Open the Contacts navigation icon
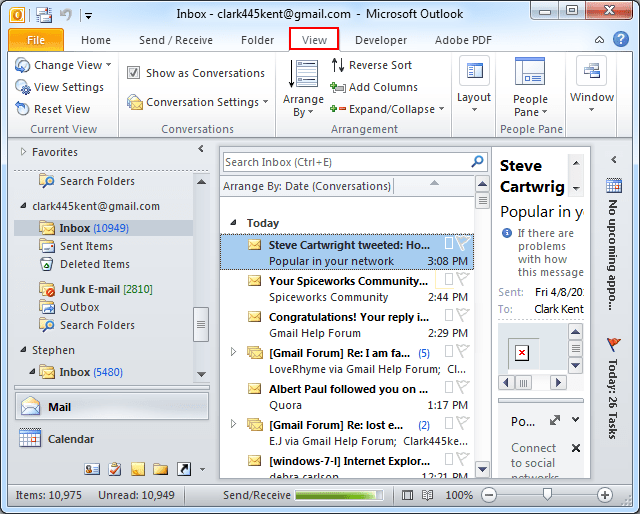640x514 pixels. (x=92, y=469)
